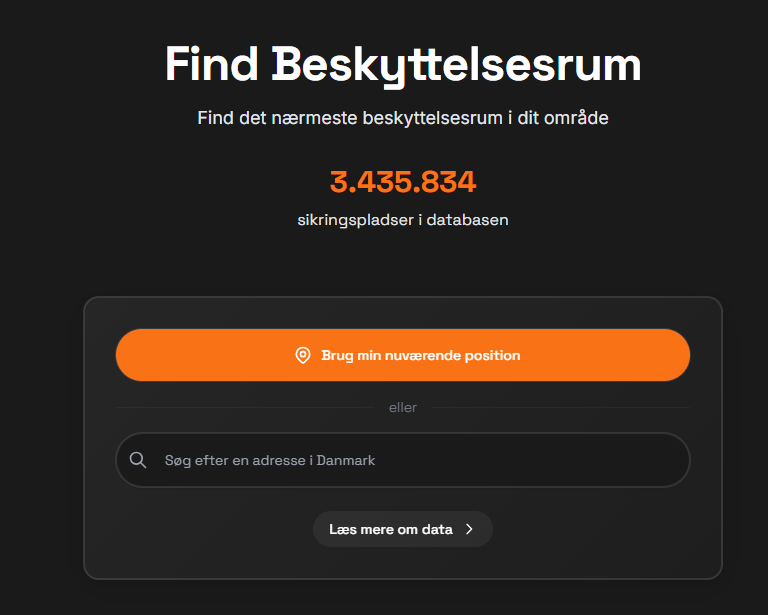Image resolution: width=768 pixels, height=615 pixels.
Task: Click the data word in Læs mere pill
Action: [437, 529]
